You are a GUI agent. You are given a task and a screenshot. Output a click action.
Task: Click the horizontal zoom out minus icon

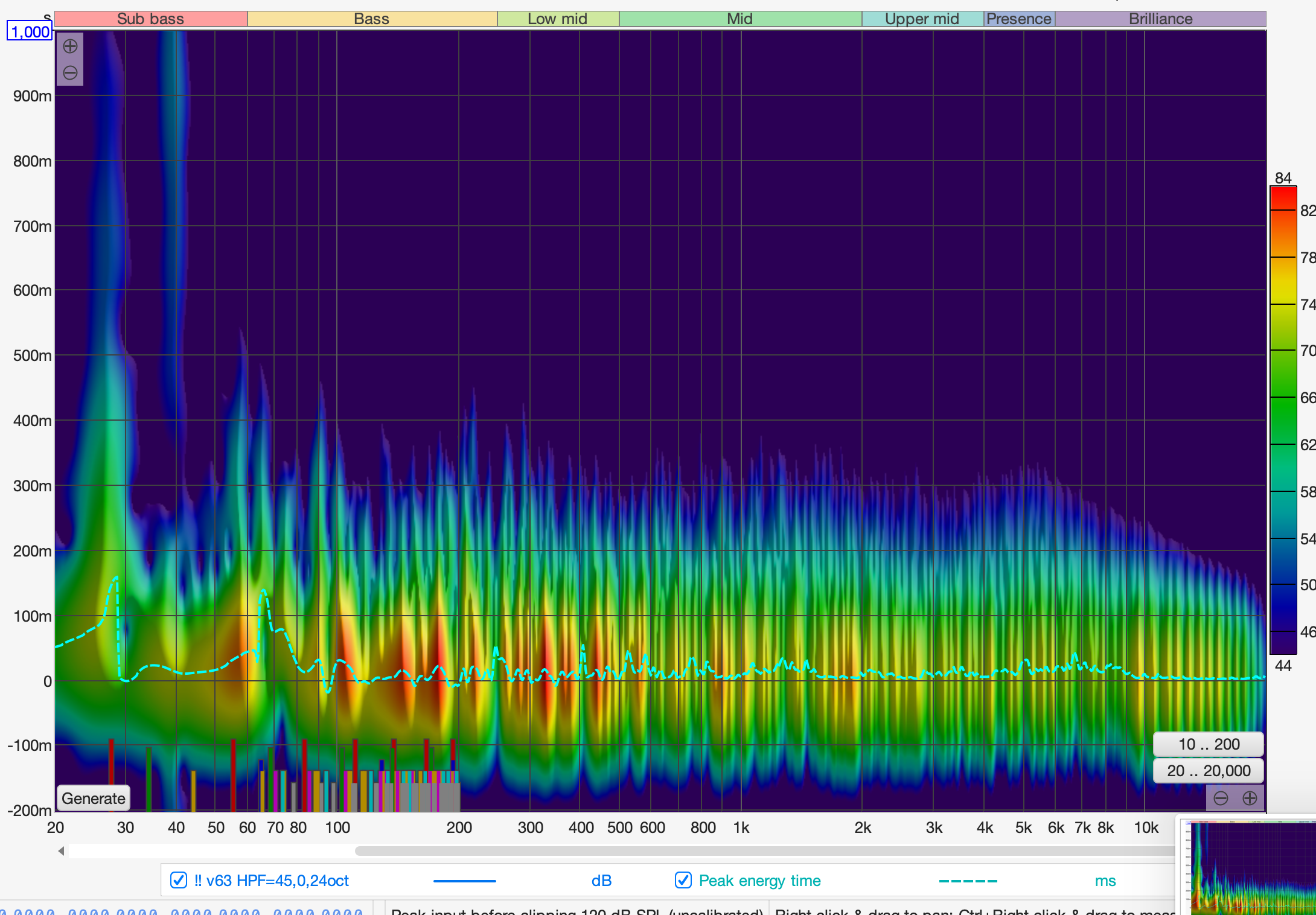tap(1221, 799)
